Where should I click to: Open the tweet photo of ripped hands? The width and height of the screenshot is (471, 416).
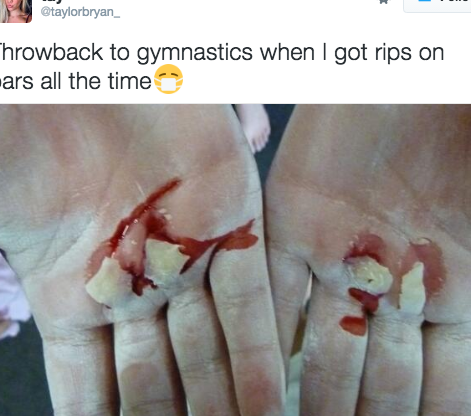click(x=235, y=260)
